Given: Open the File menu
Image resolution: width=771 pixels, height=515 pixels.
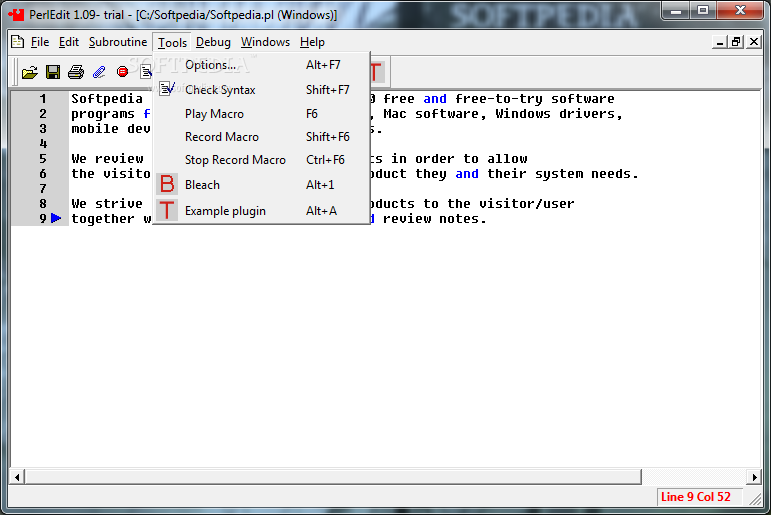Looking at the screenshot, I should tap(40, 42).
